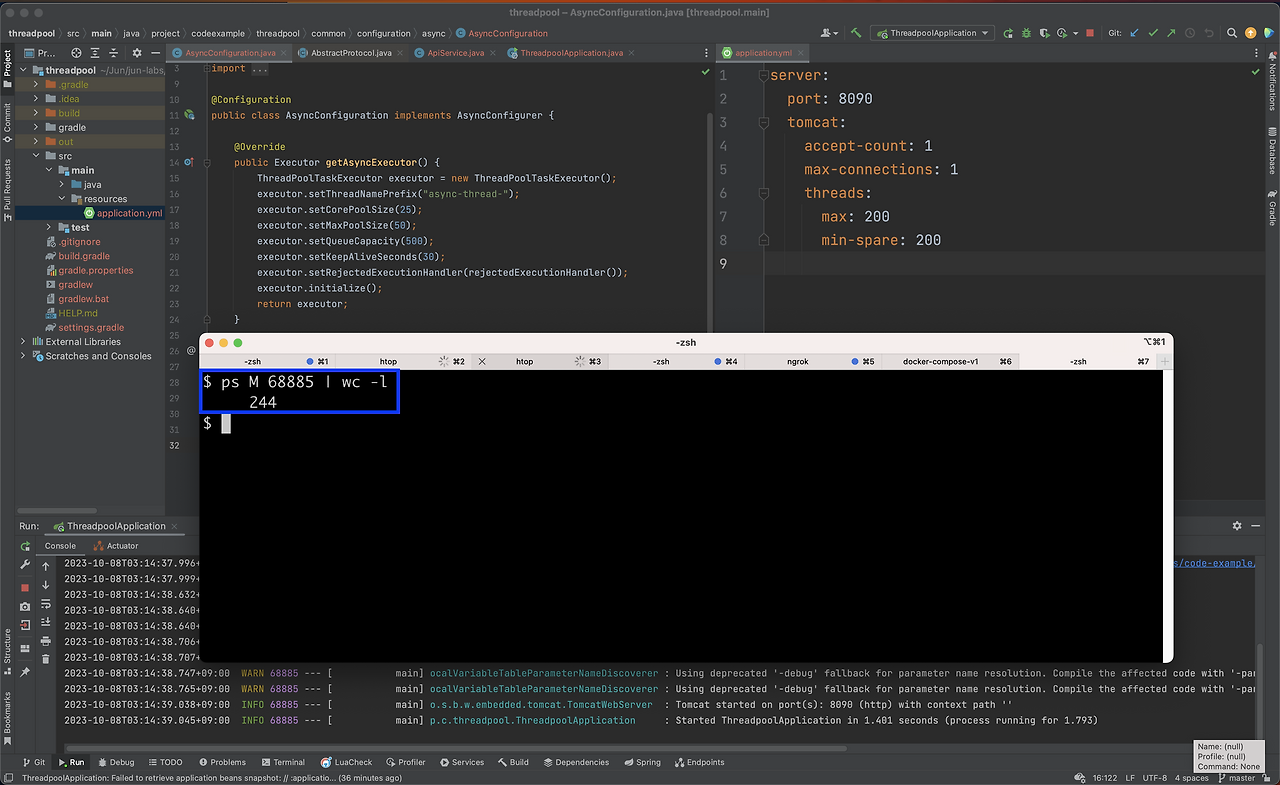This screenshot has height=785, width=1280.
Task: Switch to the ApiService.java editor tab
Action: point(455,53)
